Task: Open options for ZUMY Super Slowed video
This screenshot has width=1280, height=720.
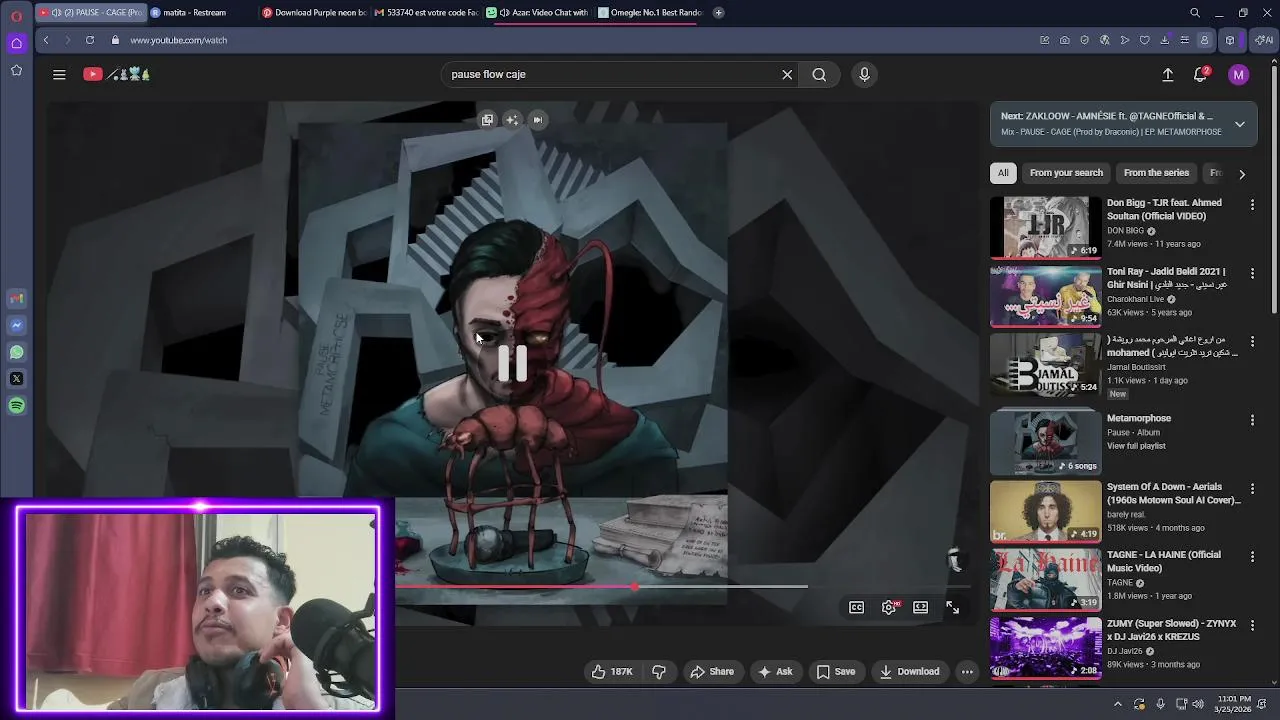Action: point(1252,625)
